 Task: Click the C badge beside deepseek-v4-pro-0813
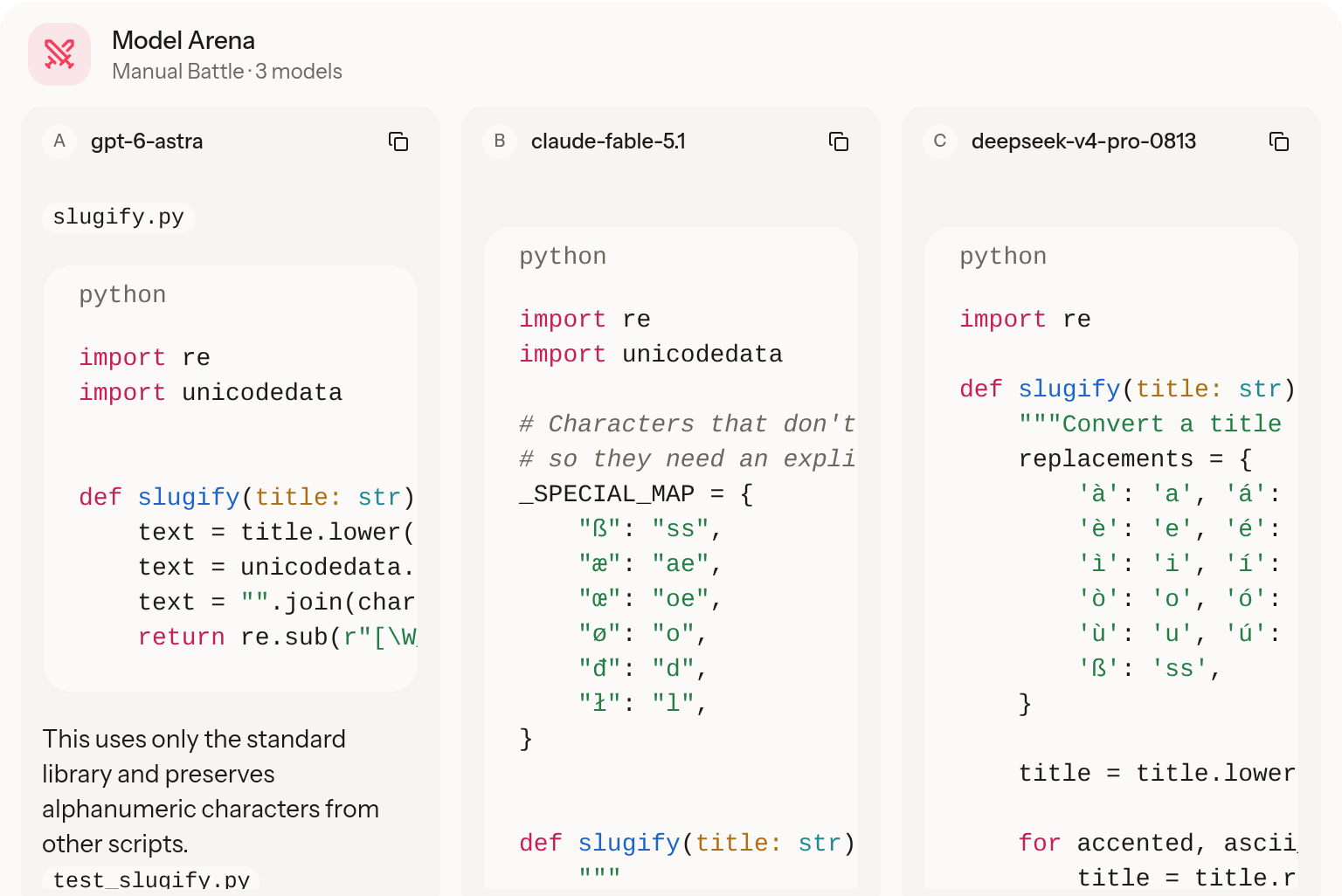click(x=940, y=141)
